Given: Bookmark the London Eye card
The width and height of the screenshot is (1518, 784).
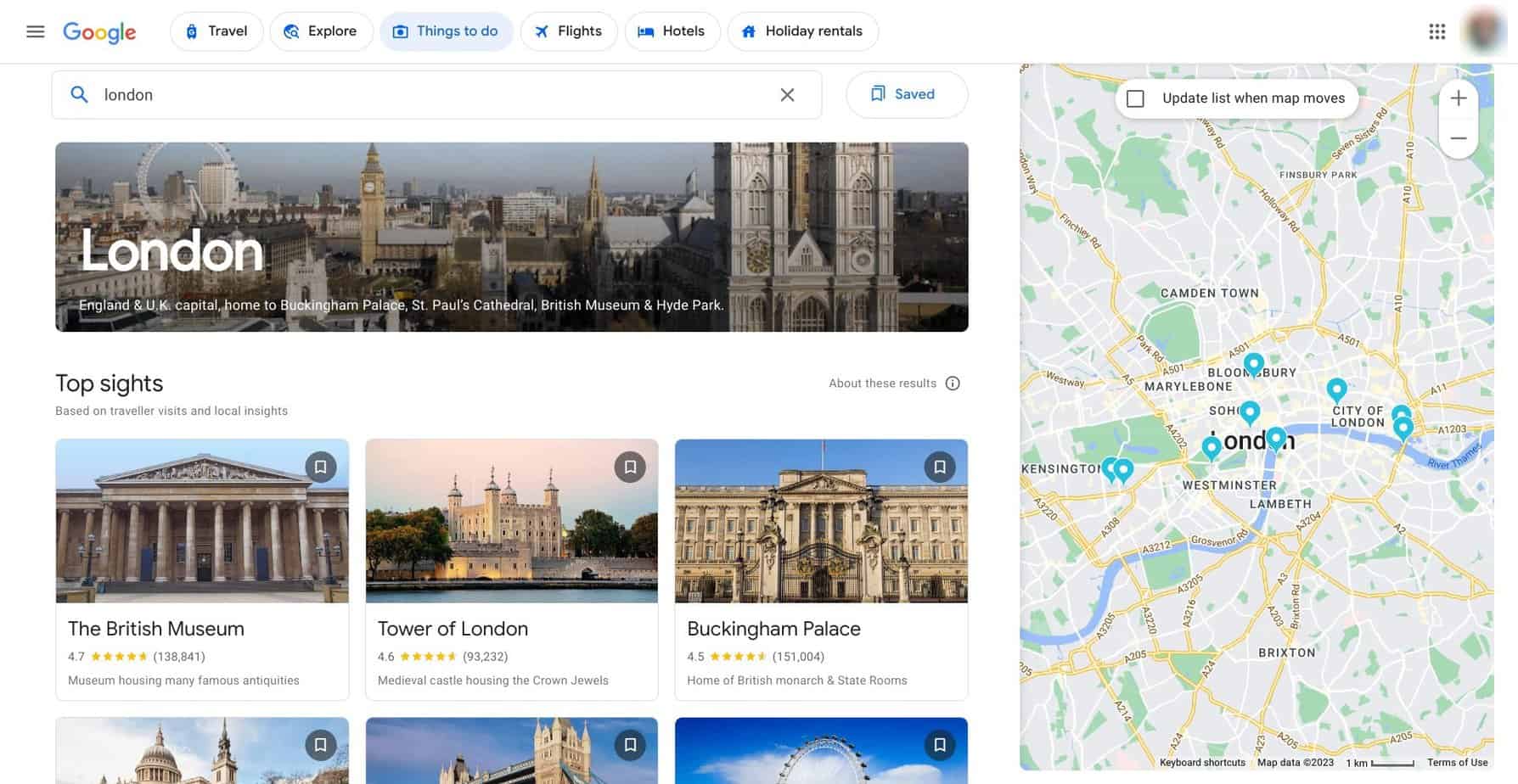Looking at the screenshot, I should tap(939, 745).
